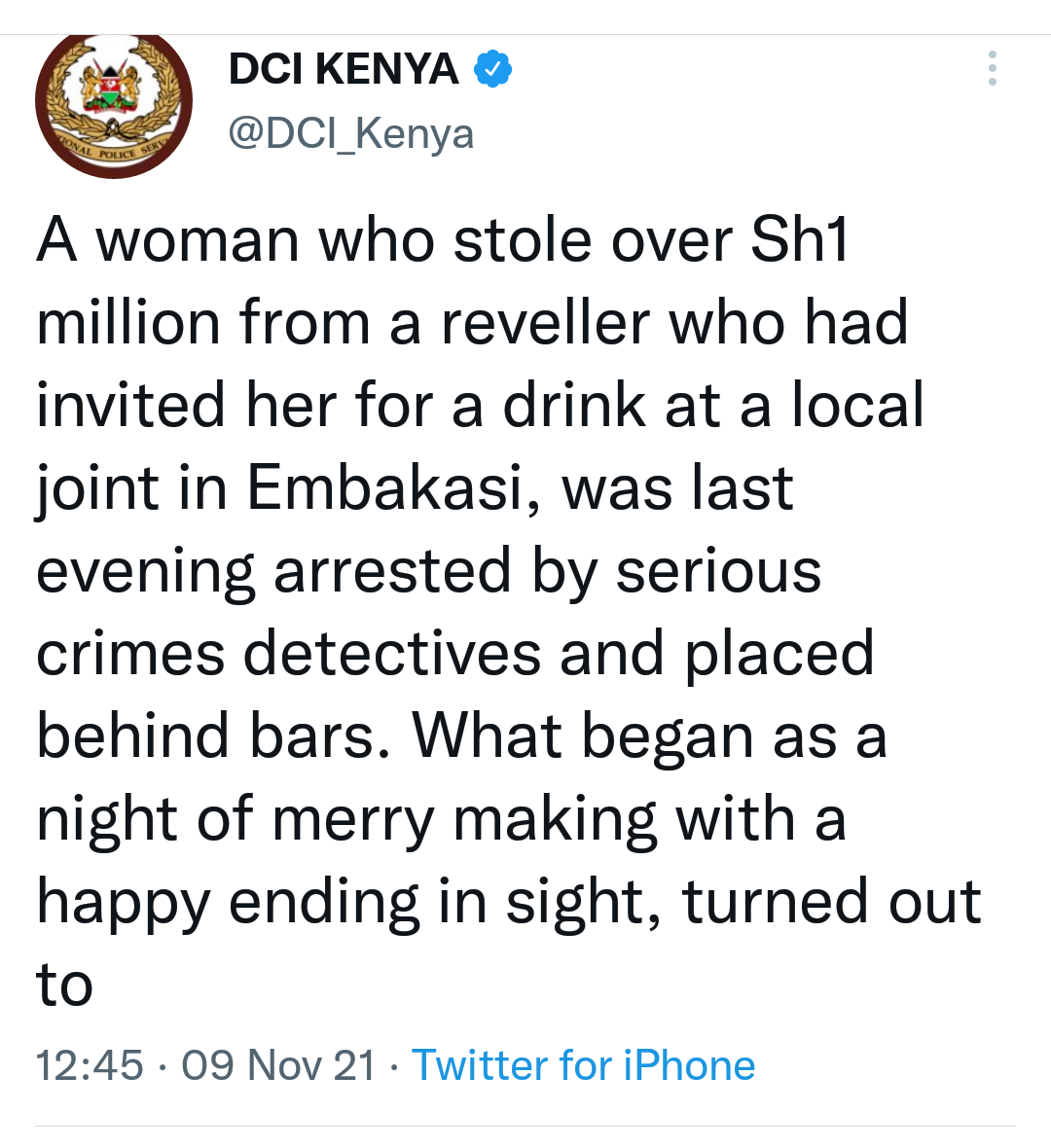Click the 09 Nov 21 date
Image resolution: width=1051 pixels, height=1148 pixels.
(278, 1064)
